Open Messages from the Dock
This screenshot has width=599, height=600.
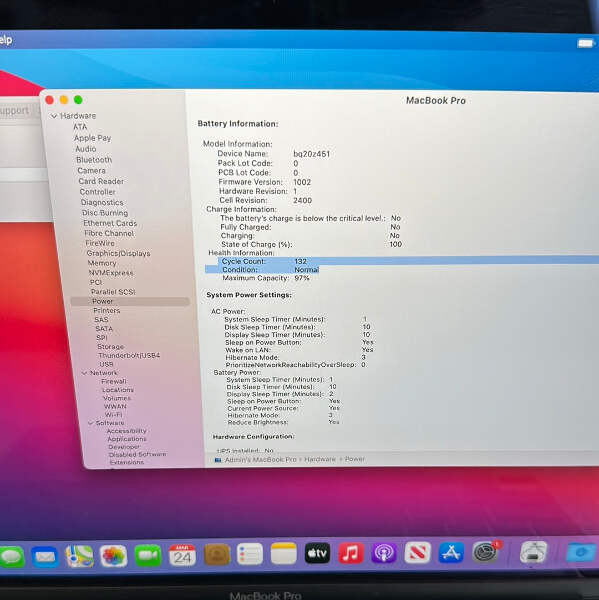point(11,556)
